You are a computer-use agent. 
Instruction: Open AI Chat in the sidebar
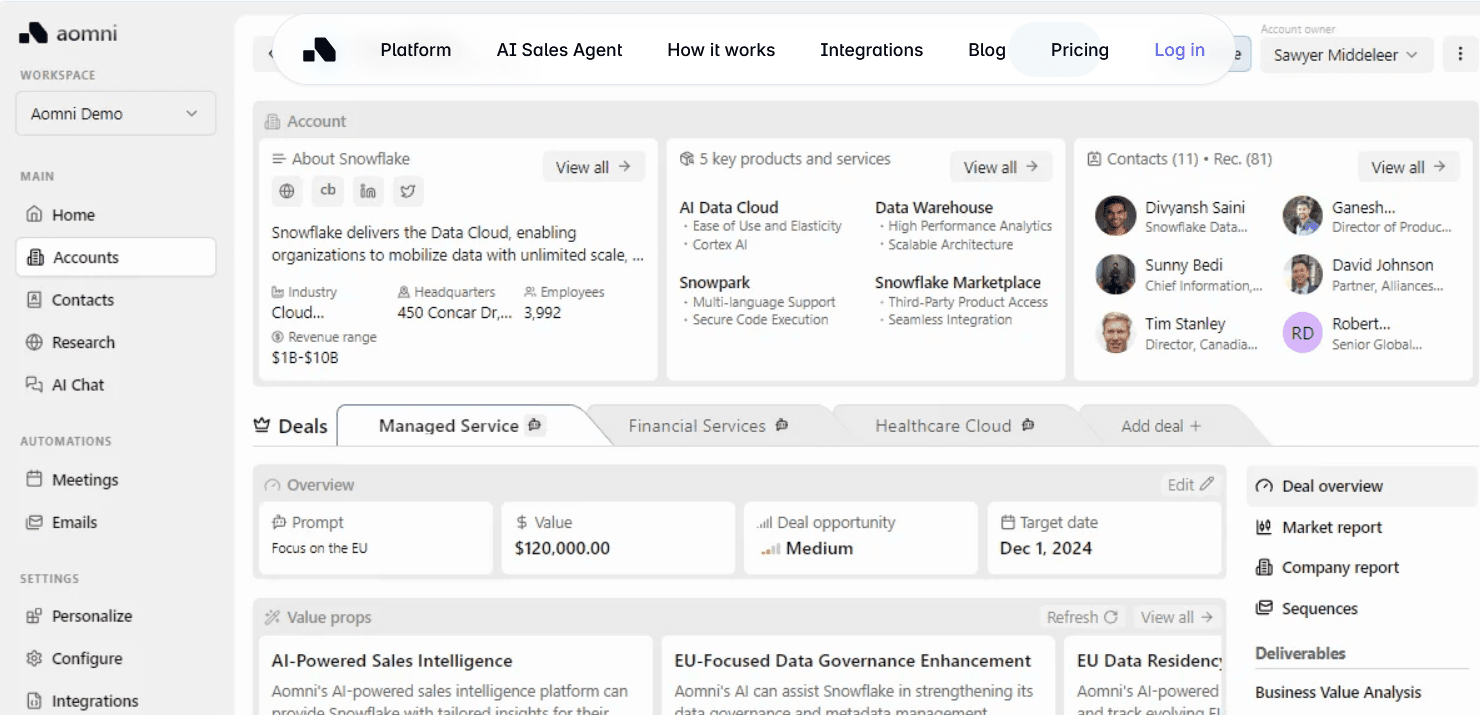click(78, 385)
